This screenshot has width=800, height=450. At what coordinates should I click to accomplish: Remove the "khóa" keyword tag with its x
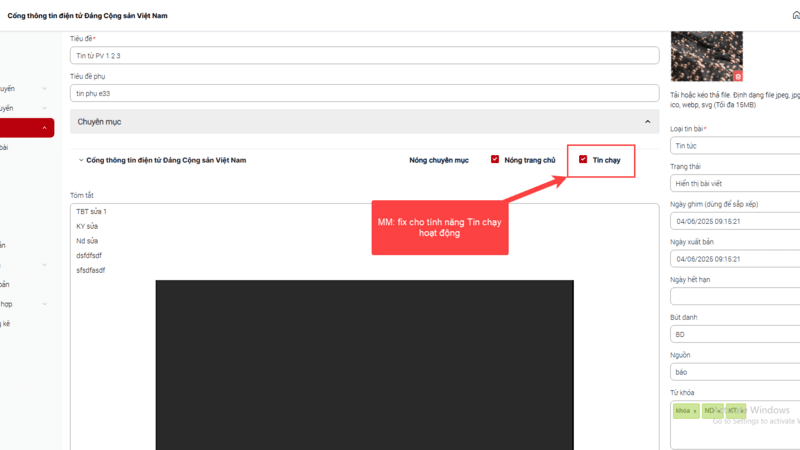point(695,411)
